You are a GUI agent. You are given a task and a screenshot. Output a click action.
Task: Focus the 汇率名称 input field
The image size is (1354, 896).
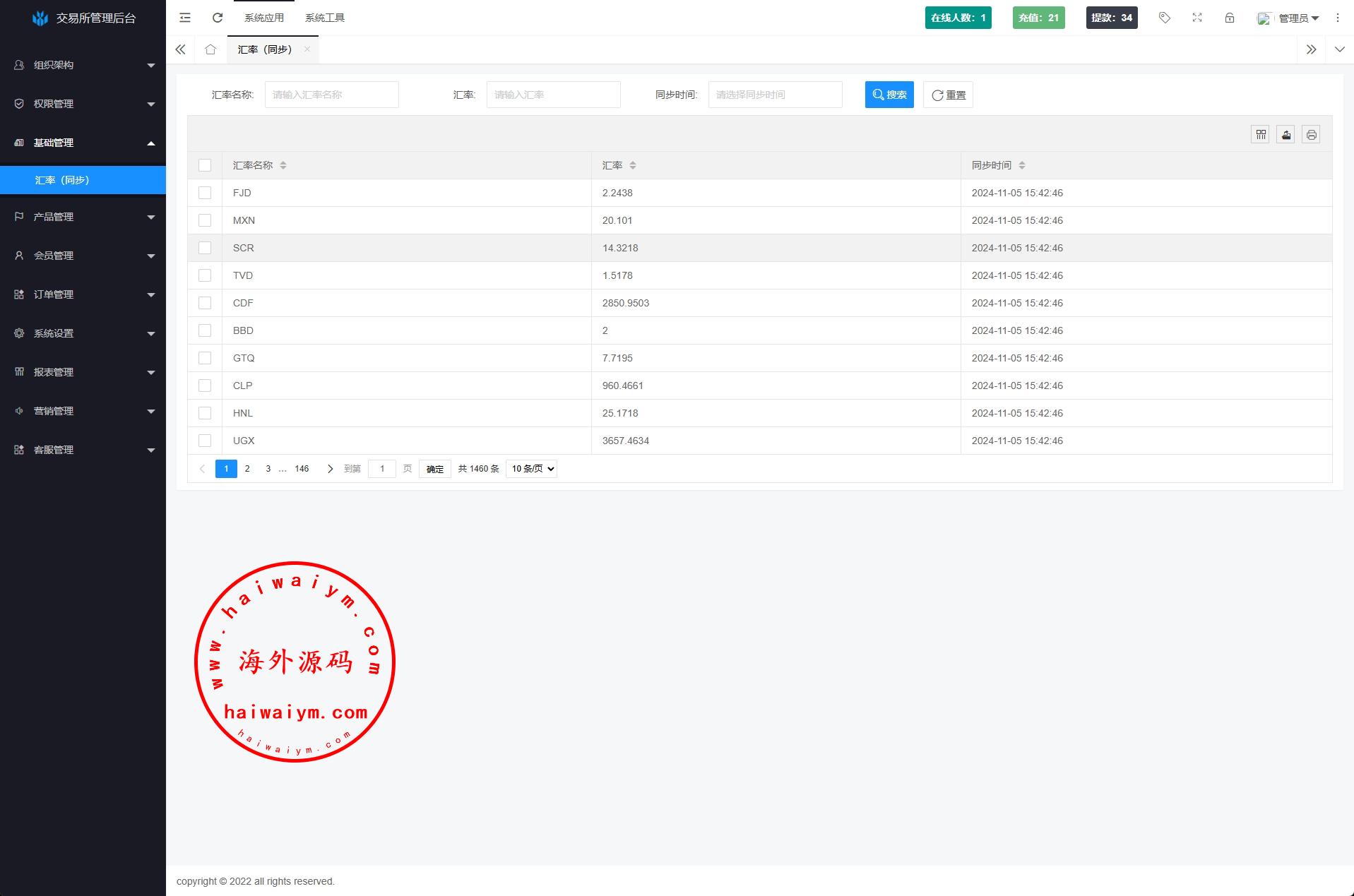(x=331, y=95)
